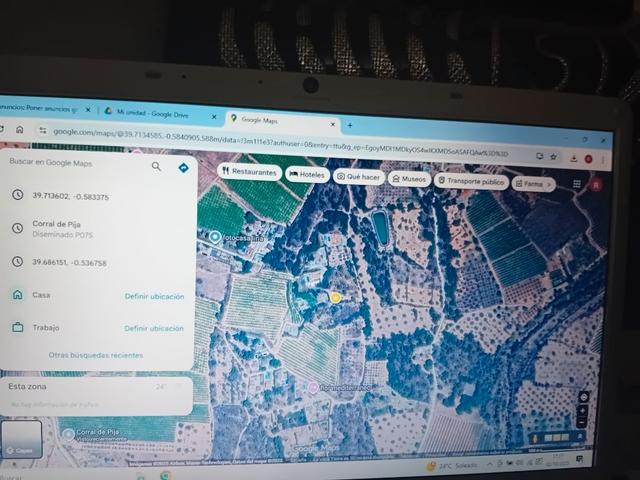
Task: Select the Transporte público chip
Action: tap(470, 181)
